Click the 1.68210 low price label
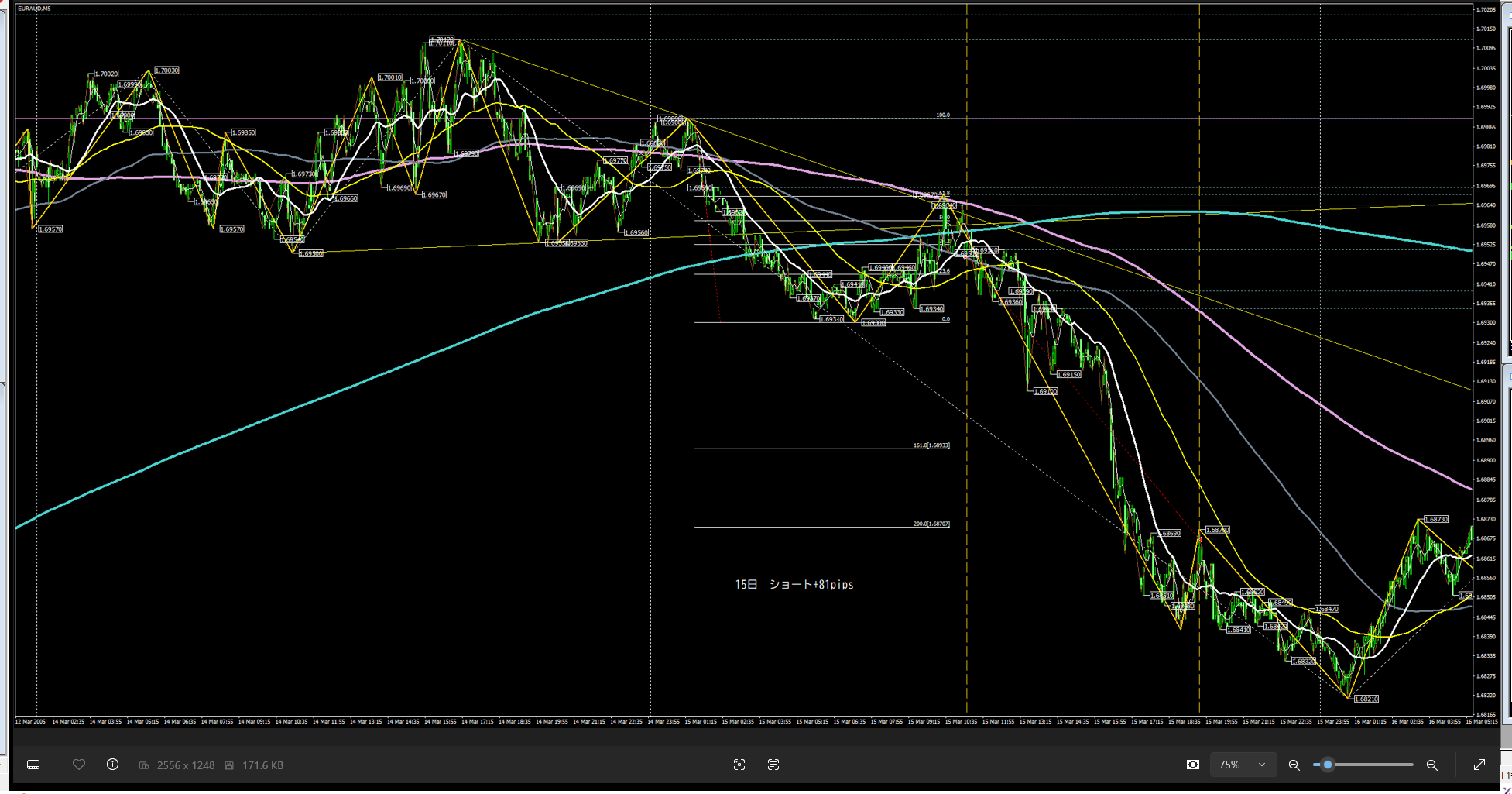 pos(1366,699)
